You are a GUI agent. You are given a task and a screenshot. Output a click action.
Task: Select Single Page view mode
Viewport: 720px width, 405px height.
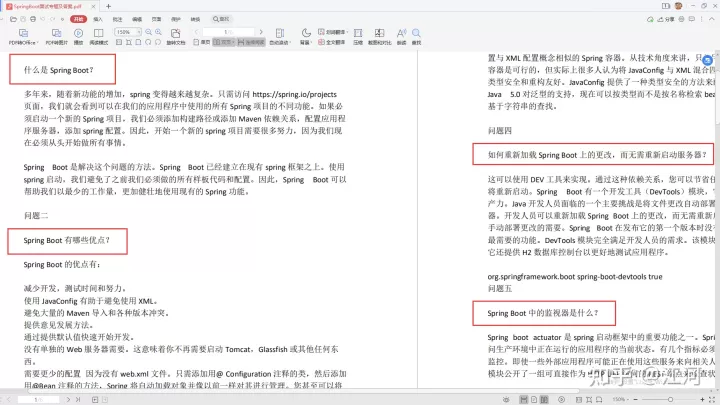pos(202,42)
